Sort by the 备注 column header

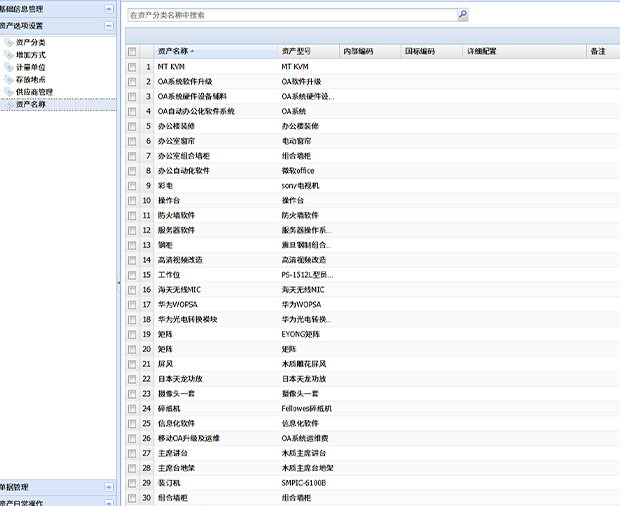[x=603, y=51]
